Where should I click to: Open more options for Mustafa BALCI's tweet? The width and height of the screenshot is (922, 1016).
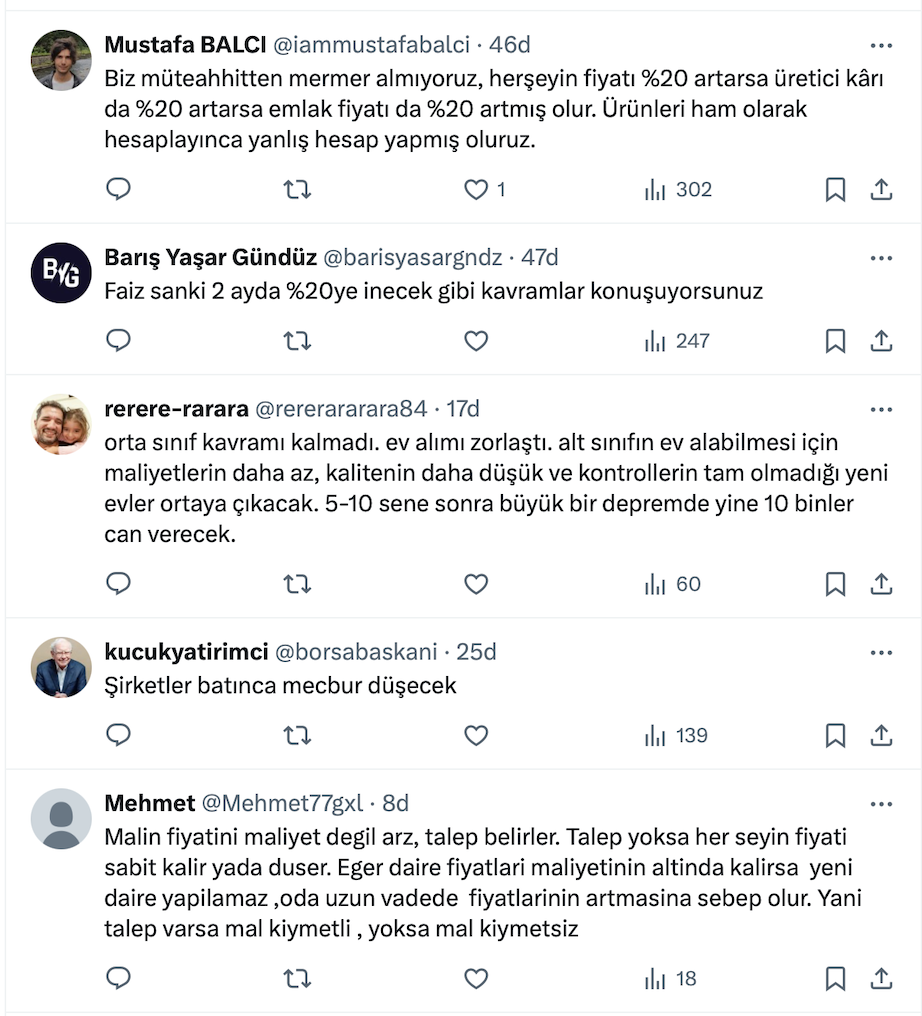point(881,45)
